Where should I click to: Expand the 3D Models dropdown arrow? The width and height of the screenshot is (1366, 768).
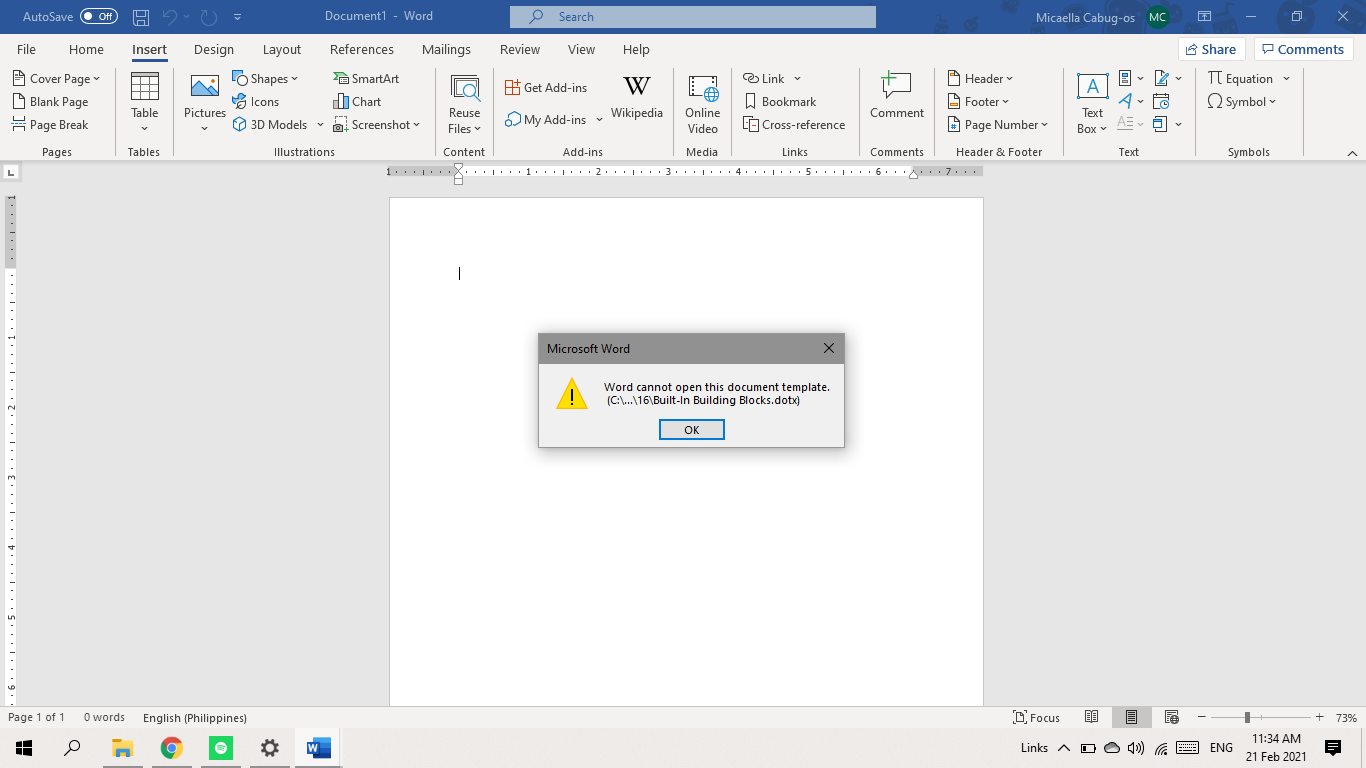[320, 125]
